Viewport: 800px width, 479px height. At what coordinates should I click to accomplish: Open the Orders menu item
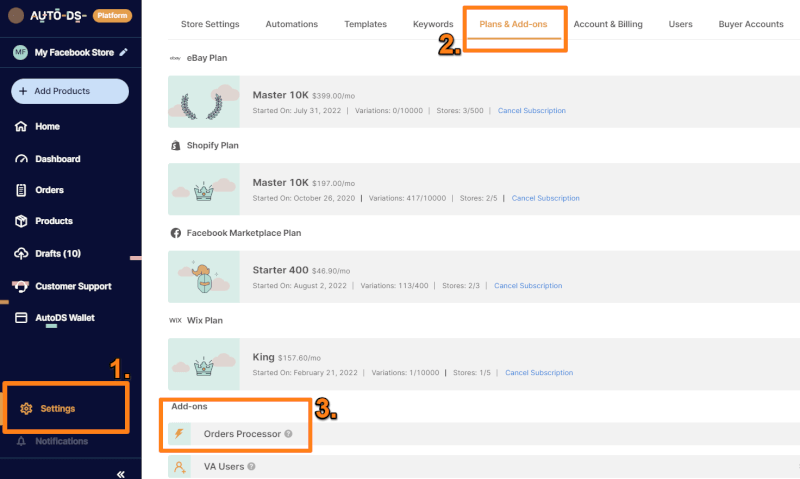tap(49, 190)
